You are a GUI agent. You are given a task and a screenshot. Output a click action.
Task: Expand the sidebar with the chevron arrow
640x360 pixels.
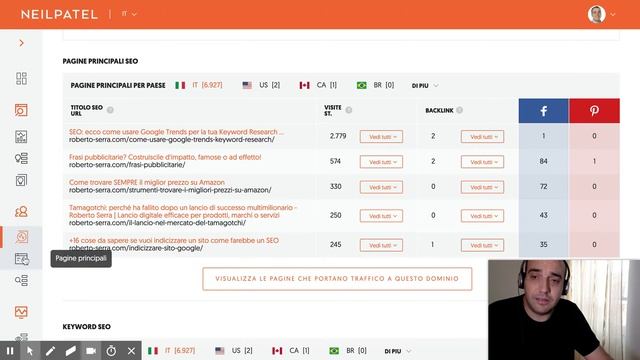coord(22,43)
